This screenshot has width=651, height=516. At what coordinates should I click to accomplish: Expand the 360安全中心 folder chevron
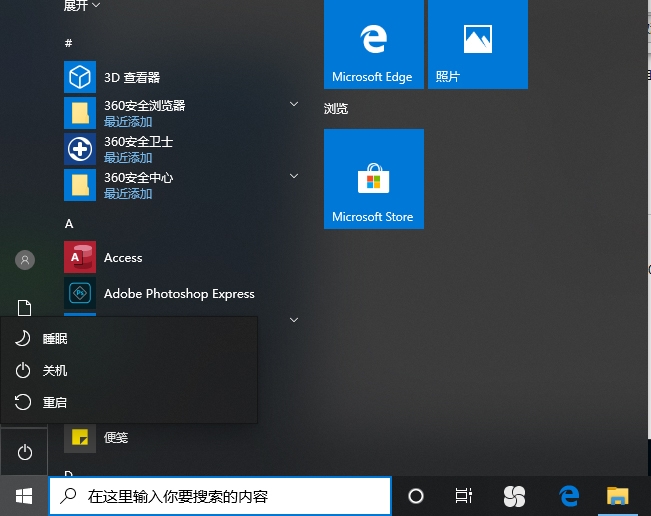point(294,176)
